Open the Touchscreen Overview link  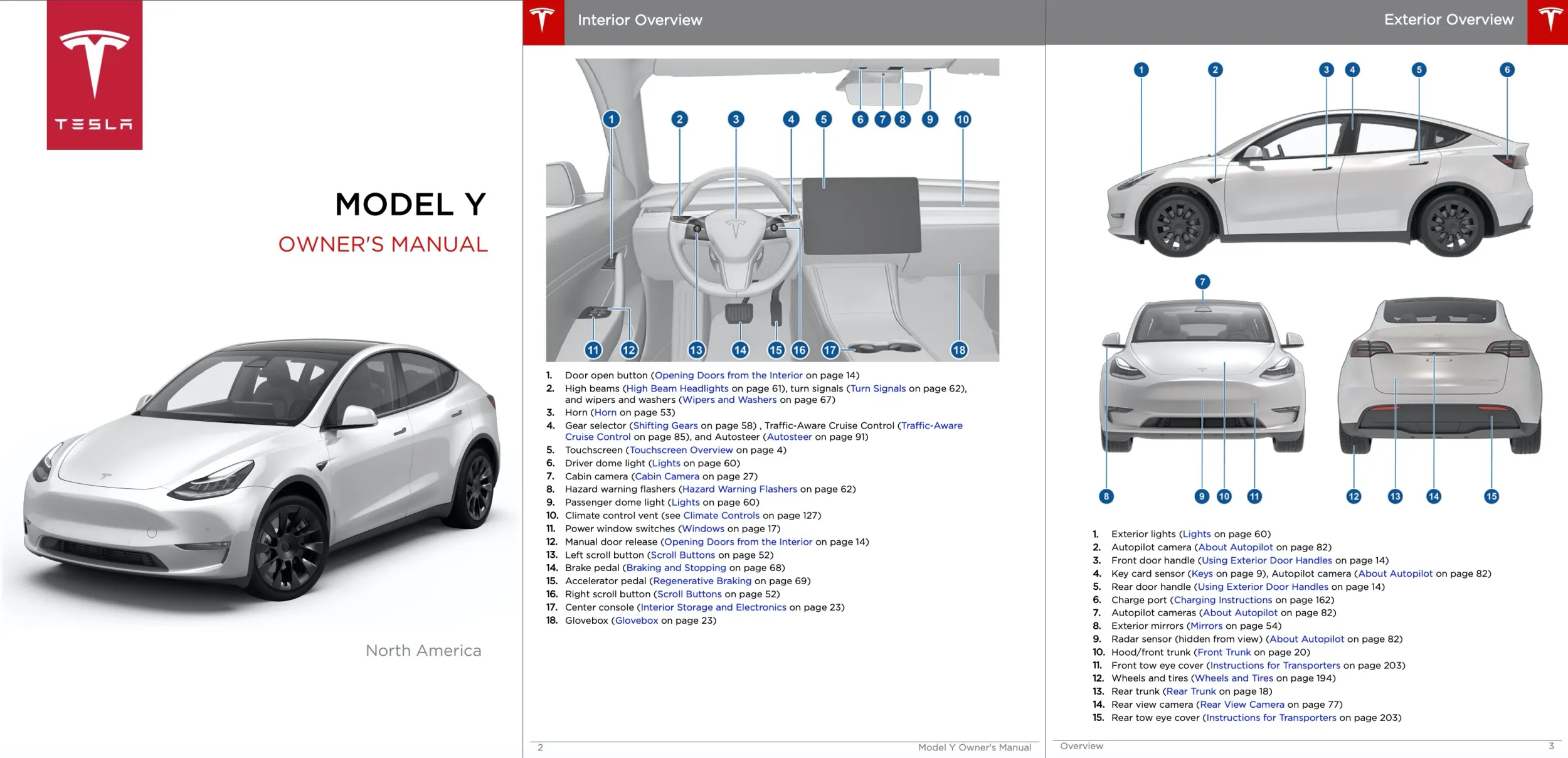(x=681, y=450)
